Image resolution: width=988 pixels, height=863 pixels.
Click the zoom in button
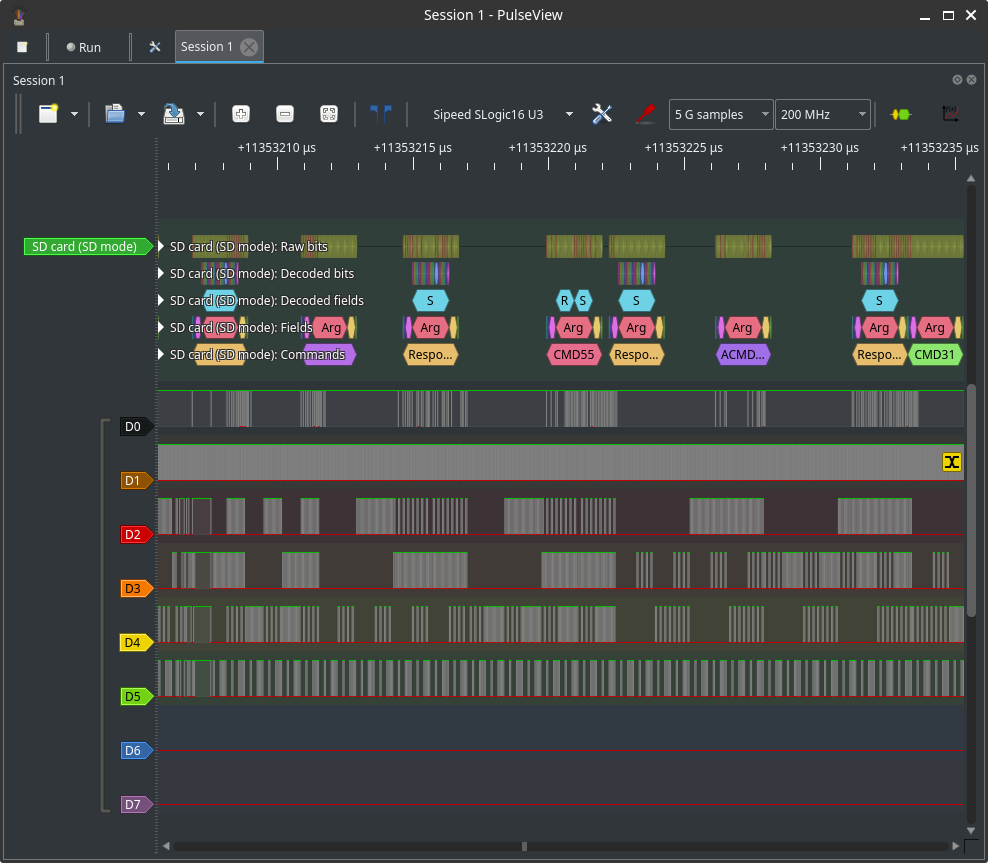(240, 114)
